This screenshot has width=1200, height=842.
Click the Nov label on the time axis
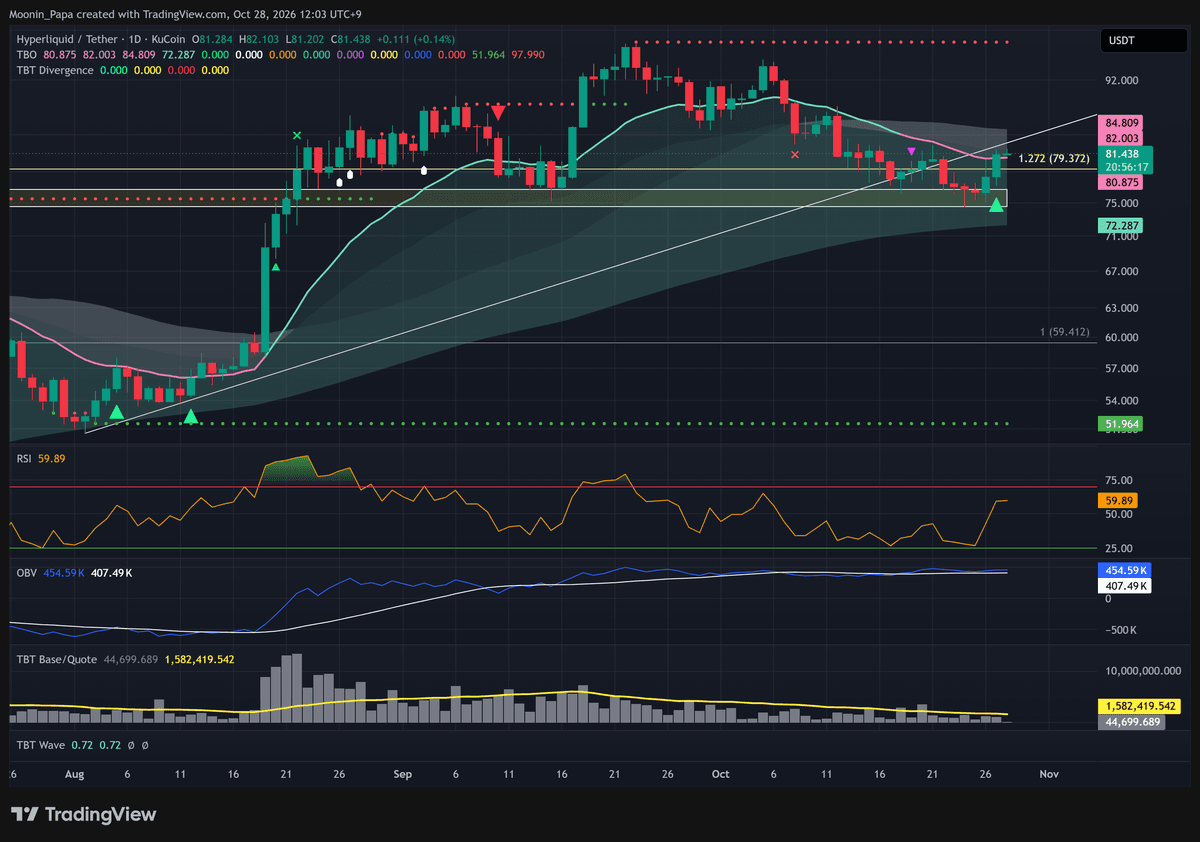[x=1048, y=774]
